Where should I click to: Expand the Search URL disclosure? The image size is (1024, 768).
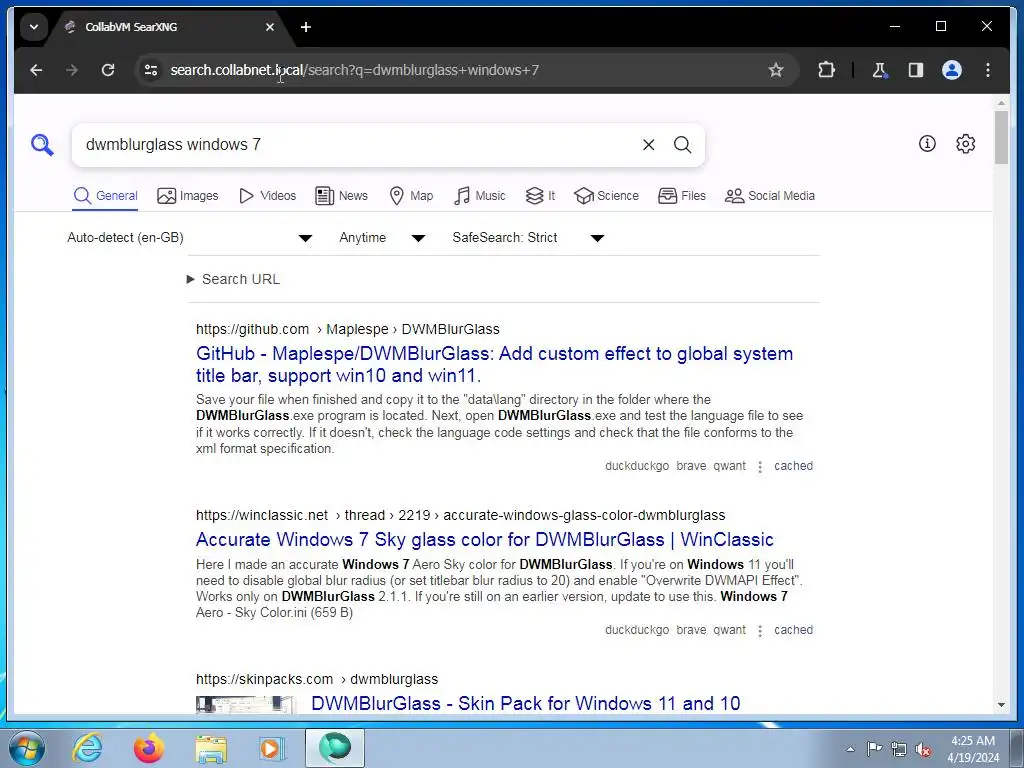(234, 280)
